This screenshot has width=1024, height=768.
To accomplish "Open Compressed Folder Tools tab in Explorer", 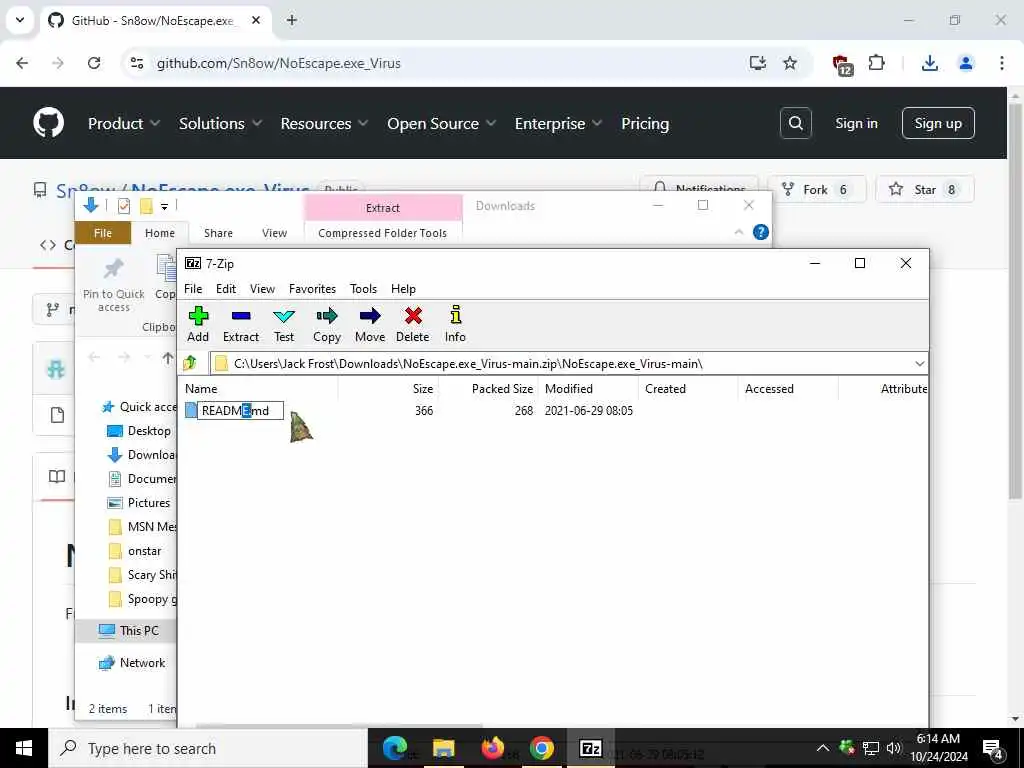I will click(x=383, y=233).
